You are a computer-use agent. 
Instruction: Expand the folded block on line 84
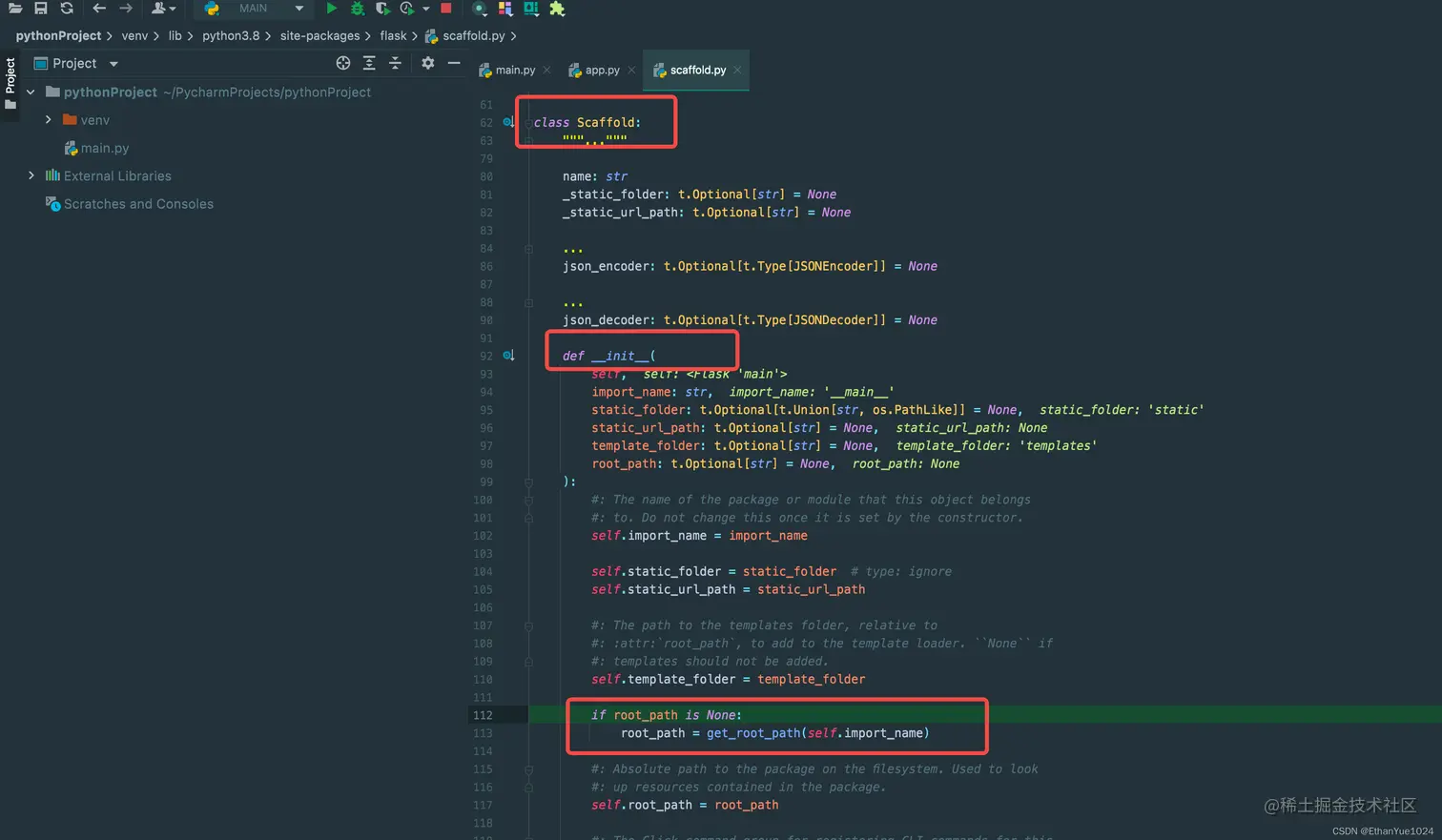pos(572,249)
